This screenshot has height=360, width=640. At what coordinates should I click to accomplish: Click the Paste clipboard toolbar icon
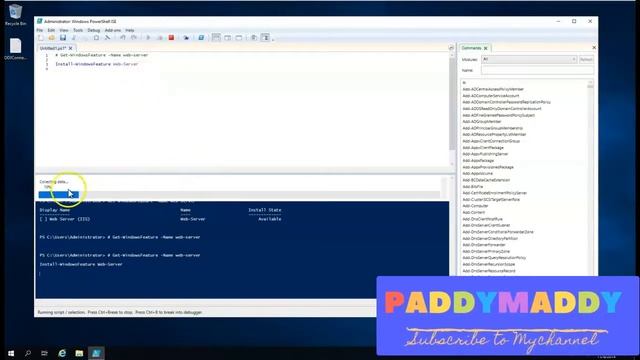tap(96, 38)
